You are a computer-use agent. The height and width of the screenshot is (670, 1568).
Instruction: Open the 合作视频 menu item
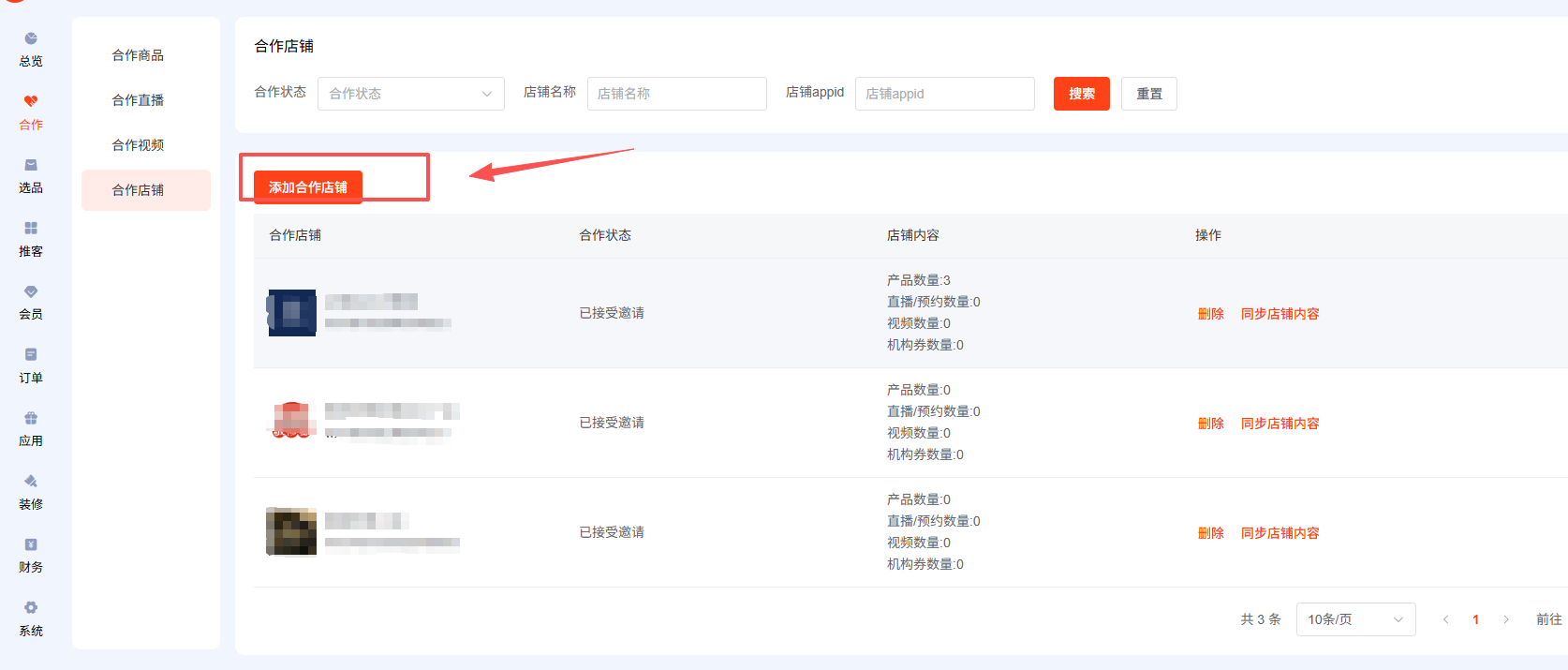tap(138, 145)
